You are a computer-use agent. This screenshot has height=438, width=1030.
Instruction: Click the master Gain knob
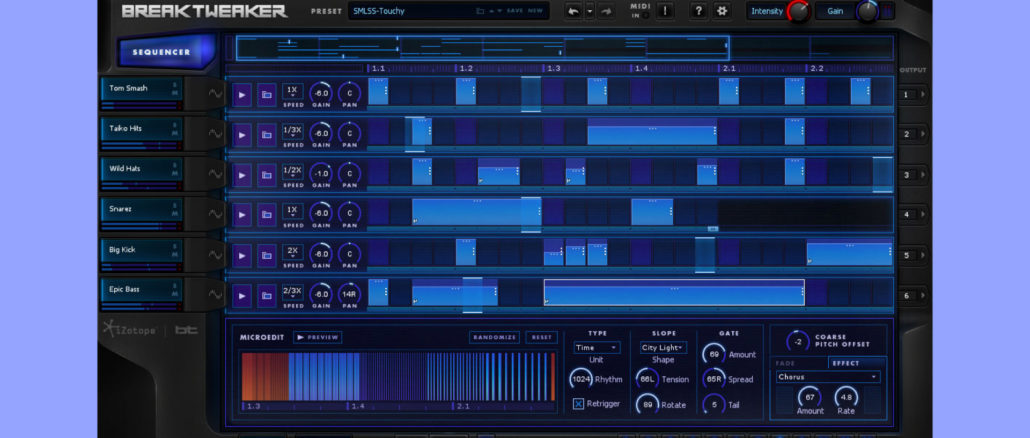coord(867,11)
